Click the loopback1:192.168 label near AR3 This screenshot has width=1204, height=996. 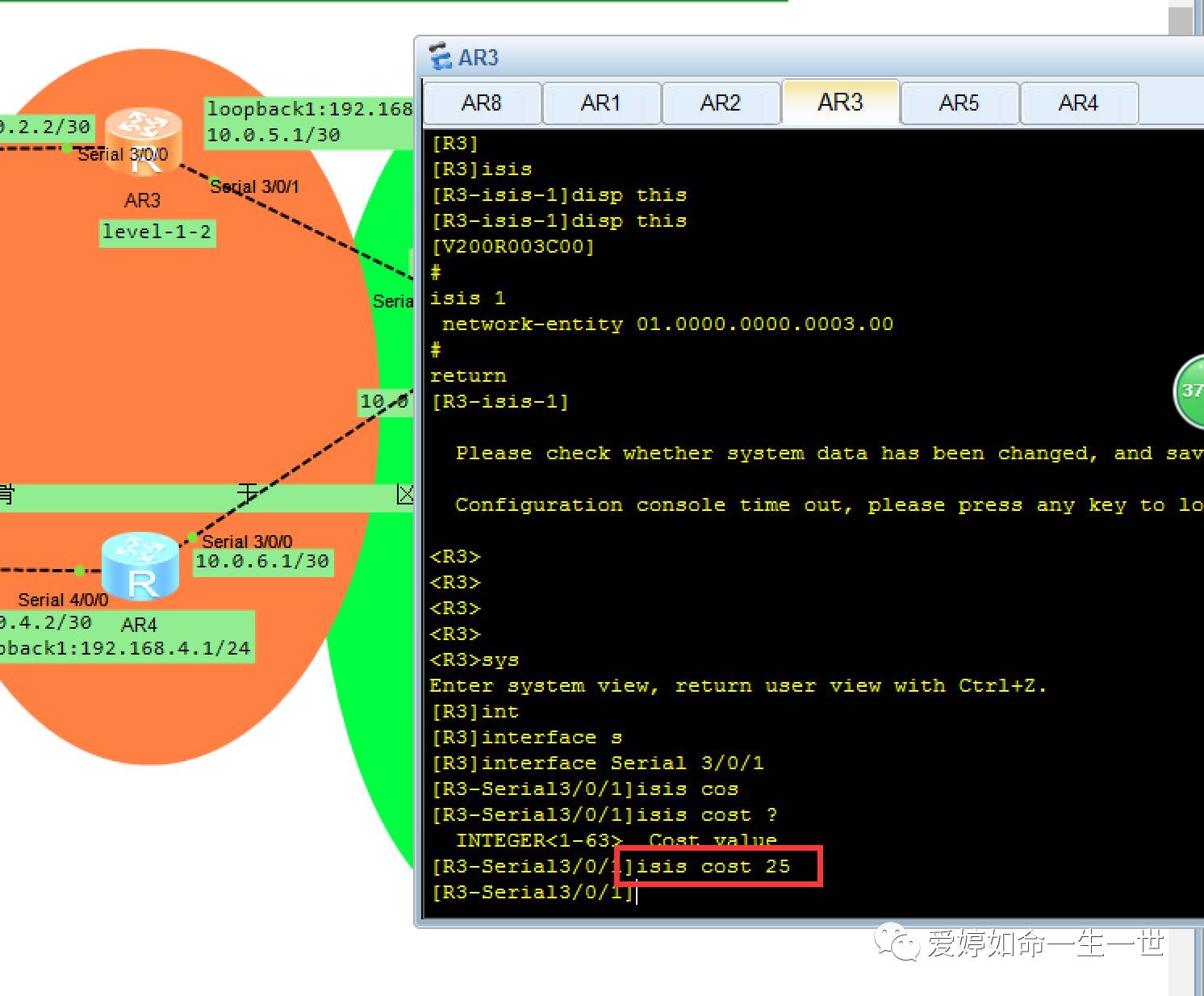310,109
